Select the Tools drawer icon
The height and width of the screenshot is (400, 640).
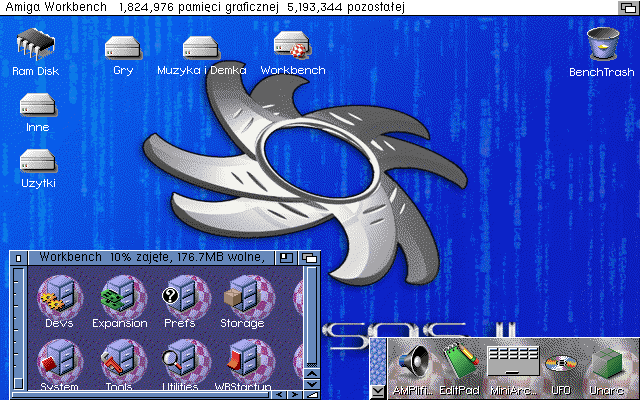coord(123,362)
